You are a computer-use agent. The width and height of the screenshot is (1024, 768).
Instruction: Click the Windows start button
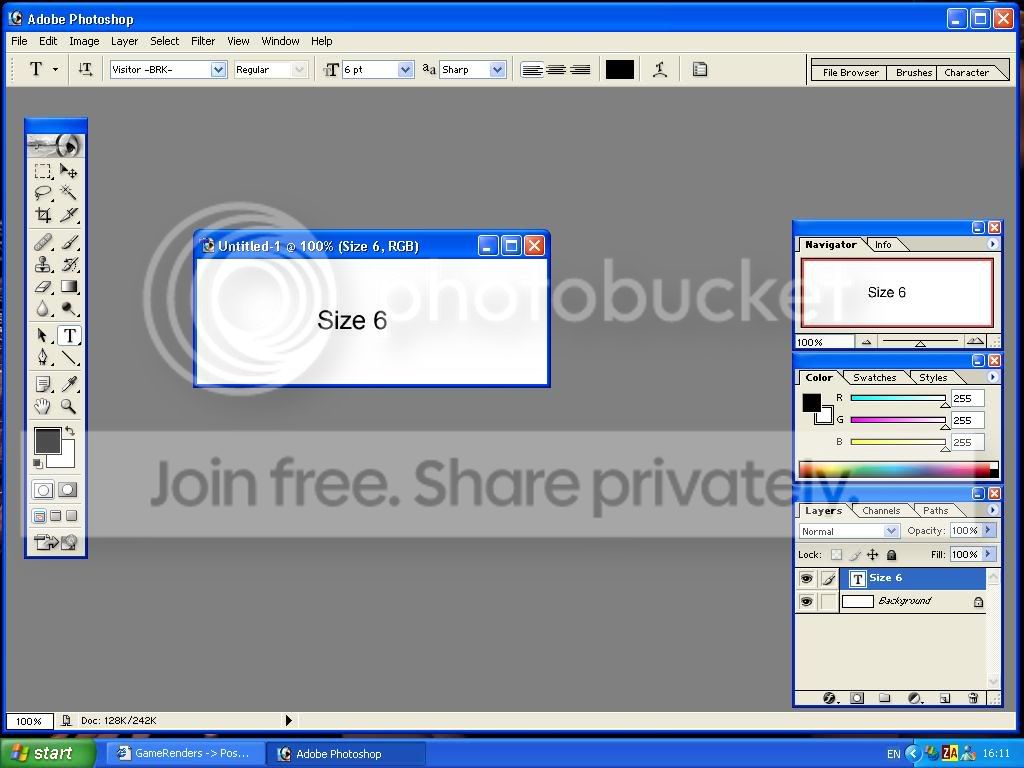pyautogui.click(x=47, y=753)
